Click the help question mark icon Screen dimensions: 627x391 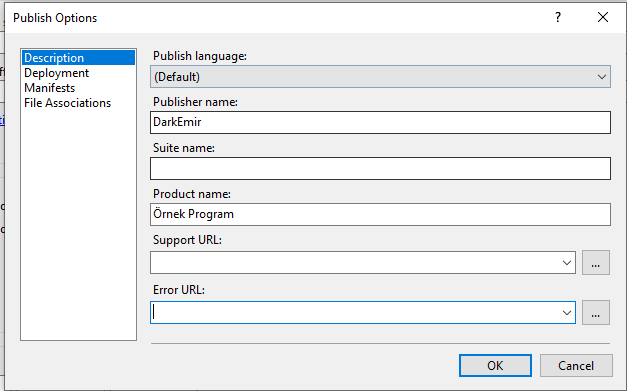558,17
